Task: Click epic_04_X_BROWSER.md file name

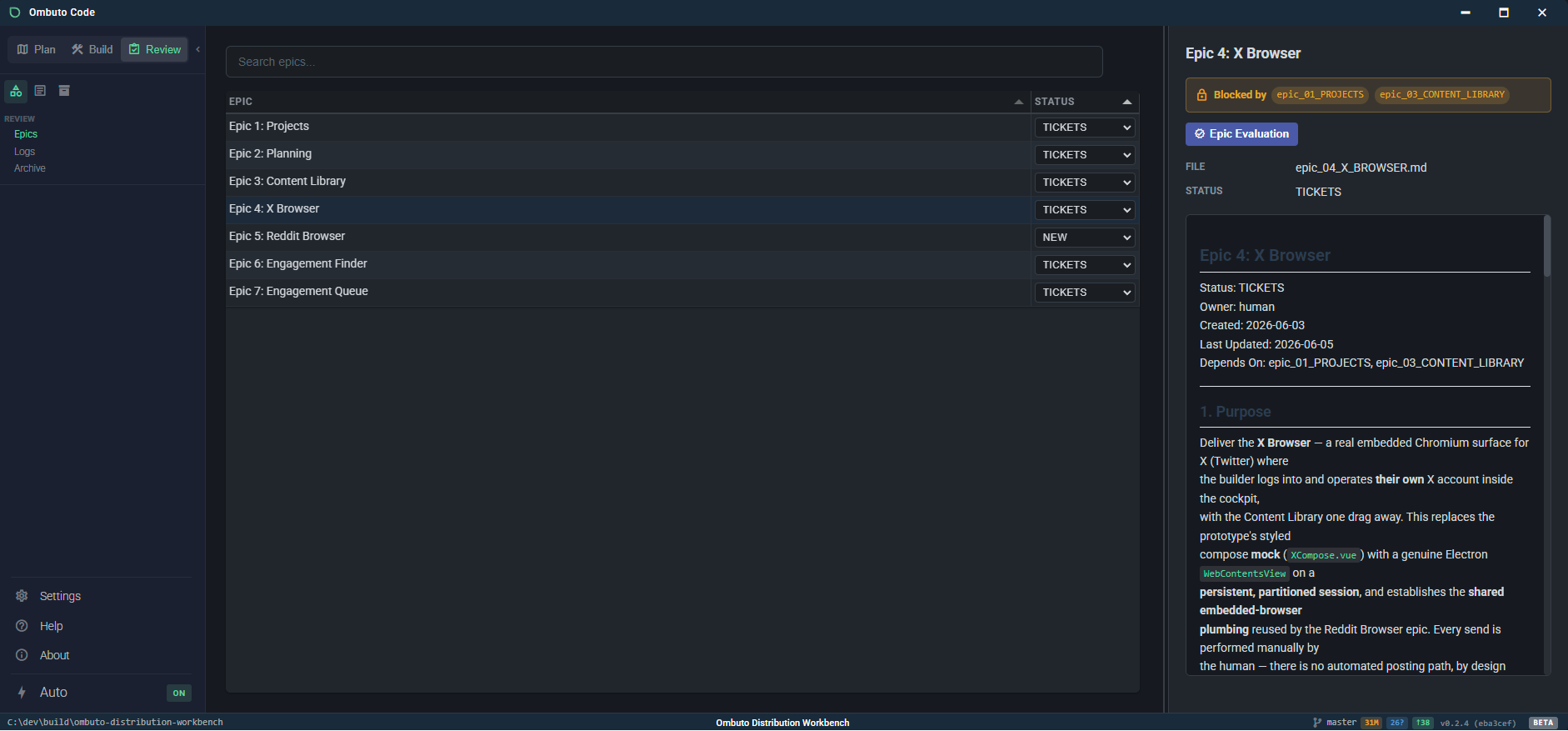Action: [1361, 168]
